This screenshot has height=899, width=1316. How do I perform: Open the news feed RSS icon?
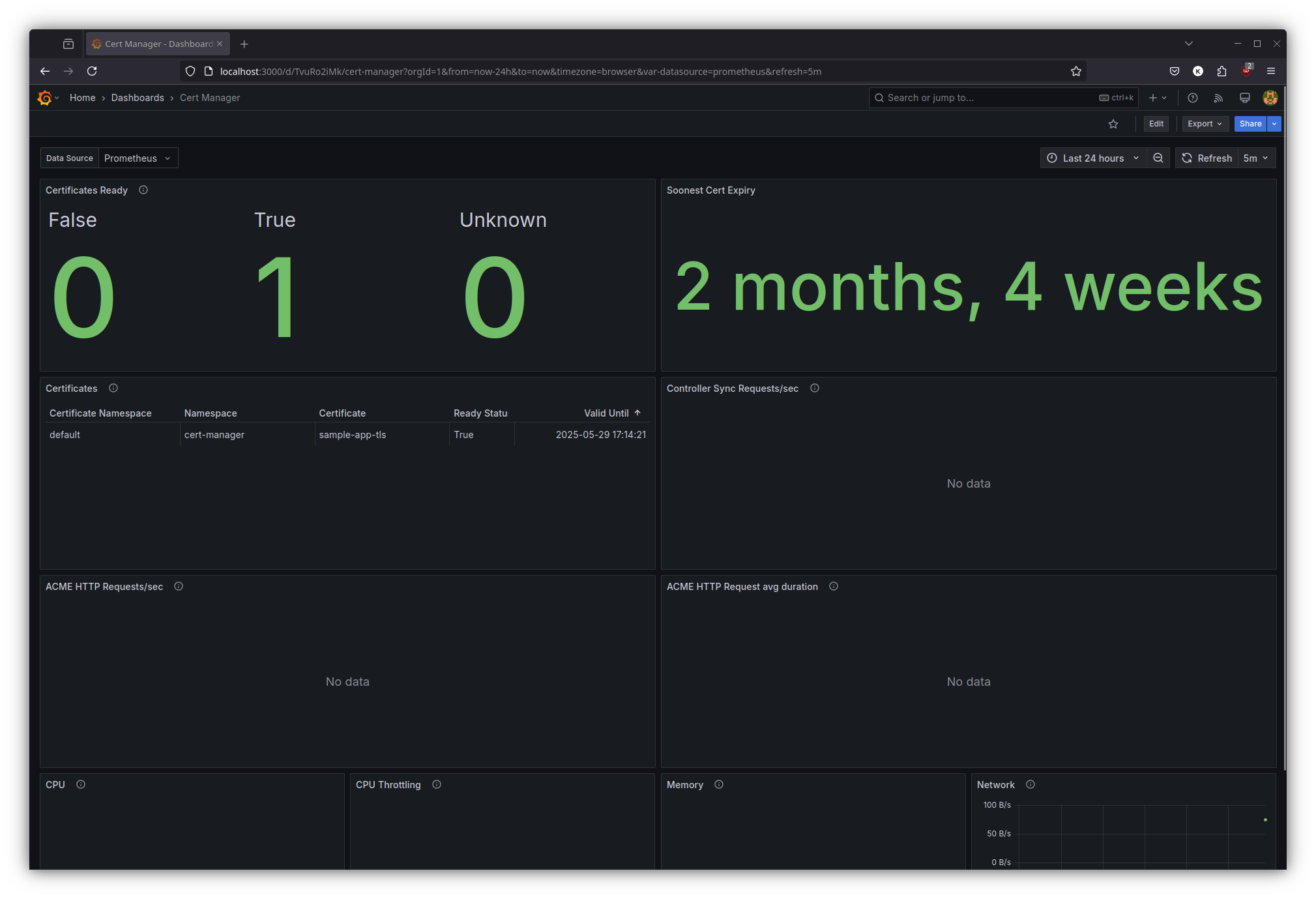tap(1218, 98)
